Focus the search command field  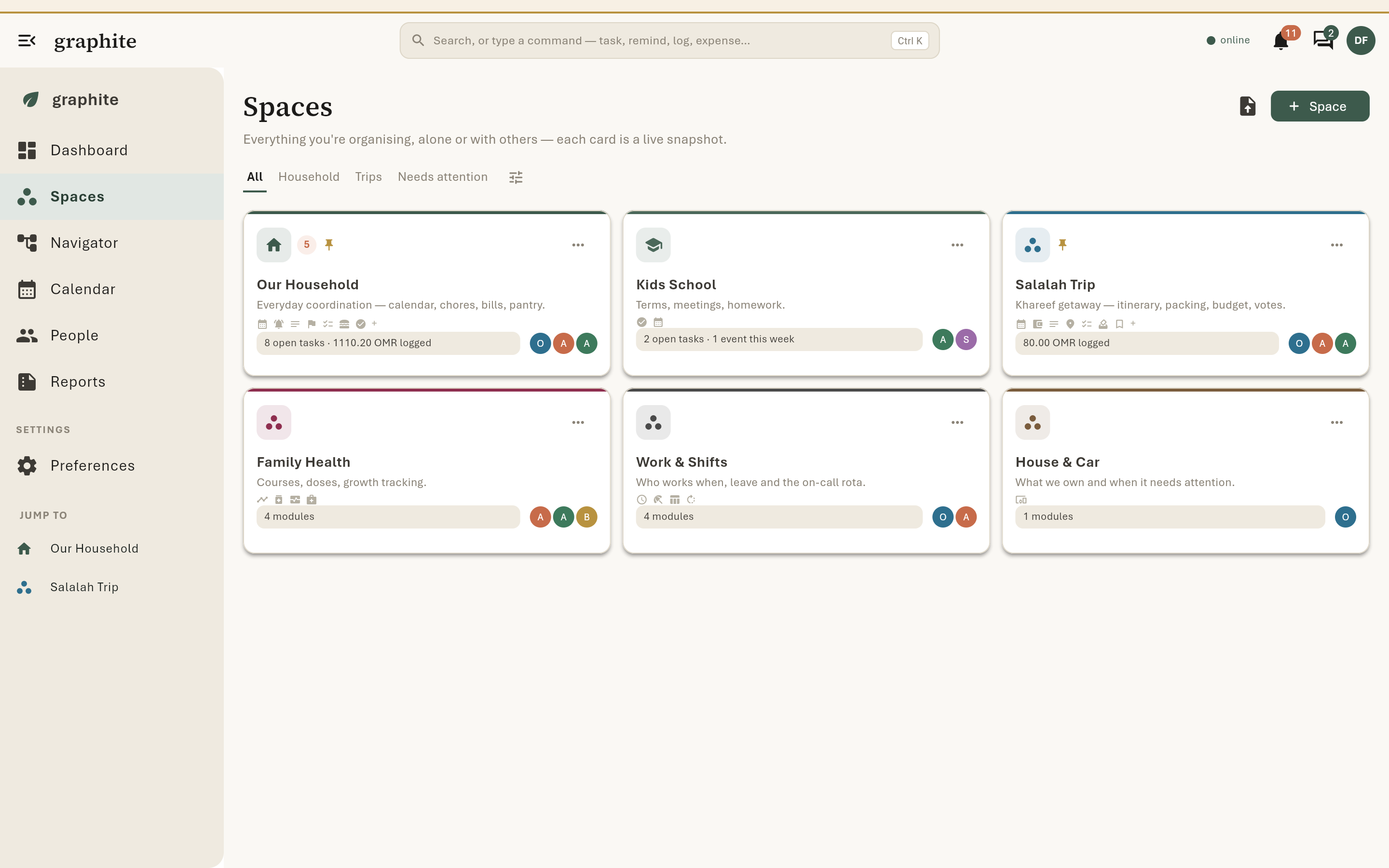coord(669,41)
